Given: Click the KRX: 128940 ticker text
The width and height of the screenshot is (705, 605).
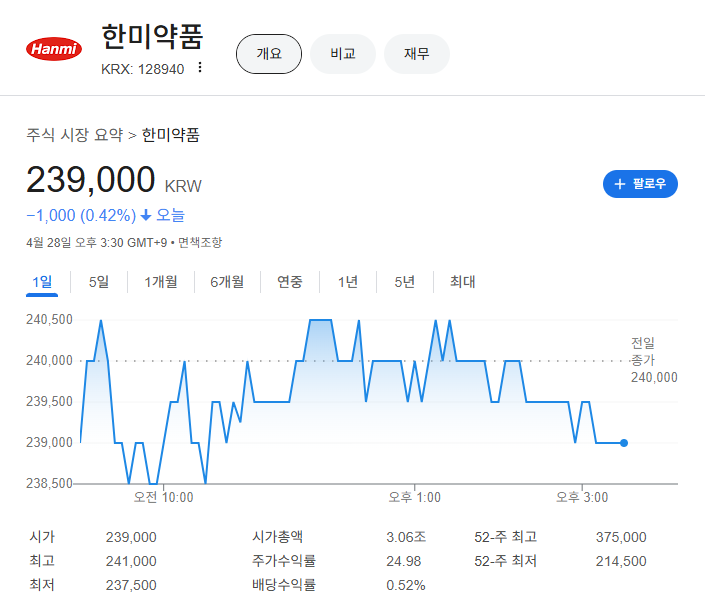Looking at the screenshot, I should coord(143,69).
